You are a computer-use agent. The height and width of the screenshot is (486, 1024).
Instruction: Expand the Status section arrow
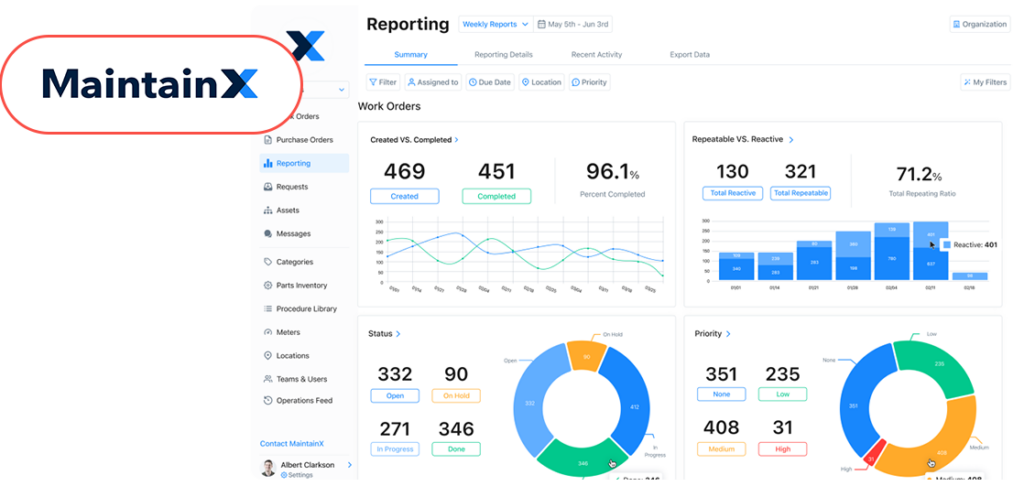click(398, 333)
